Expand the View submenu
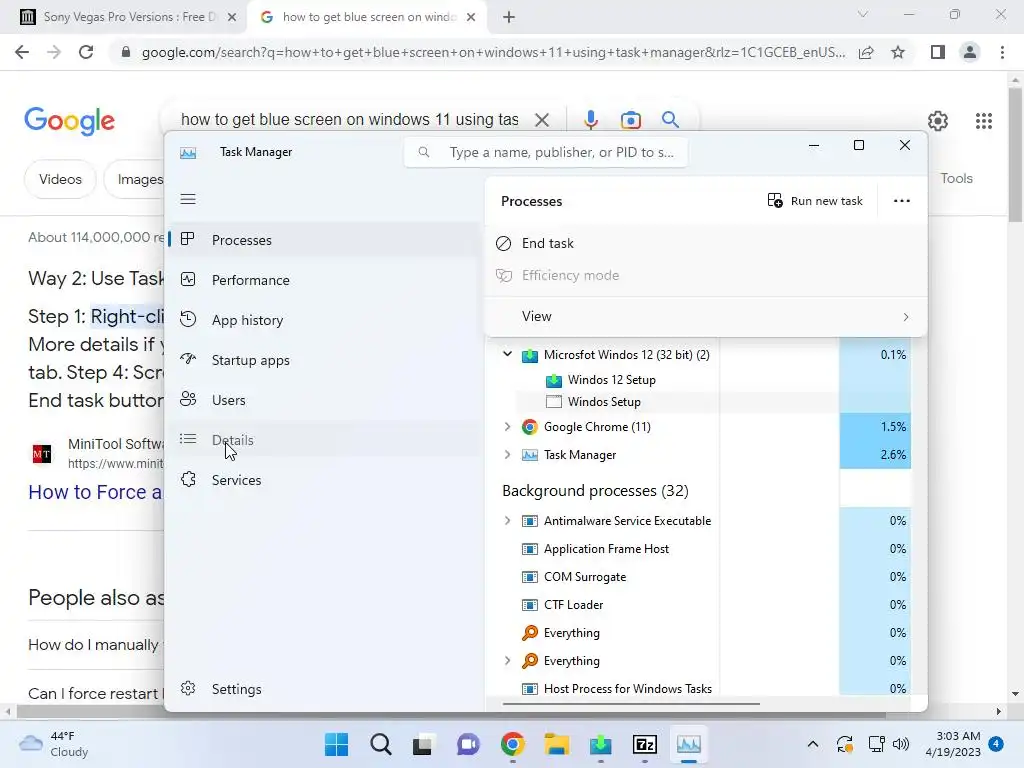 pyautogui.click(x=705, y=317)
